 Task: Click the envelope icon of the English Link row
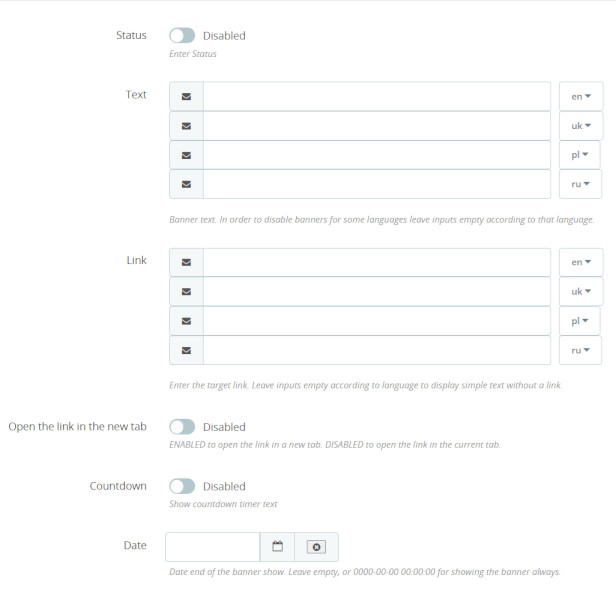(186, 262)
